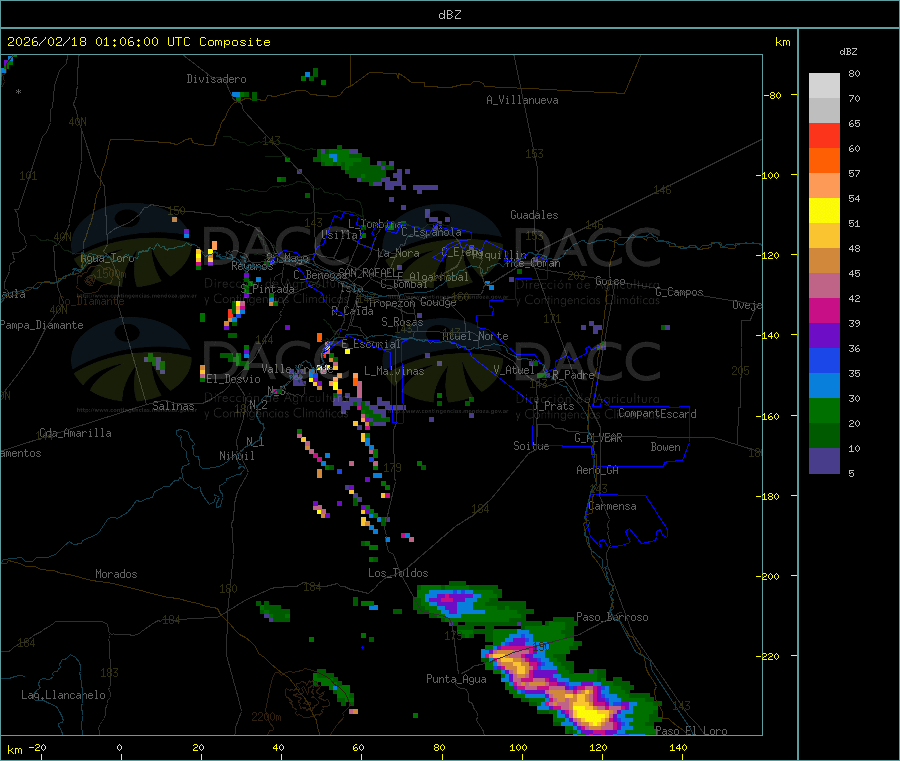The width and height of the screenshot is (900, 761).
Task: Click the 'V_Atuel' label
Action: click(514, 370)
